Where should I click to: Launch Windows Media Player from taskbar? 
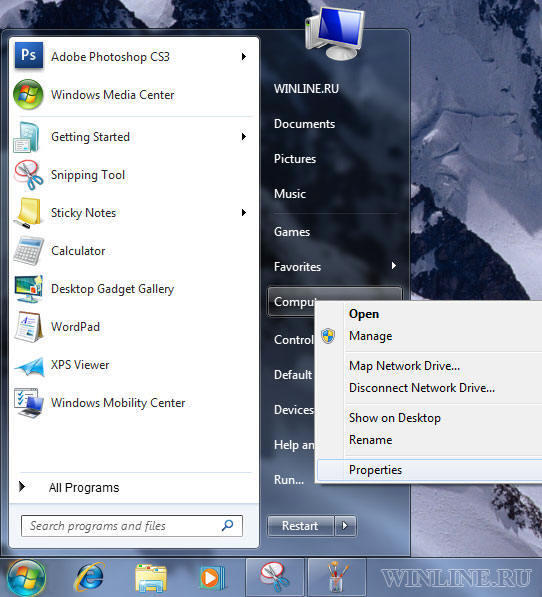[x=212, y=578]
